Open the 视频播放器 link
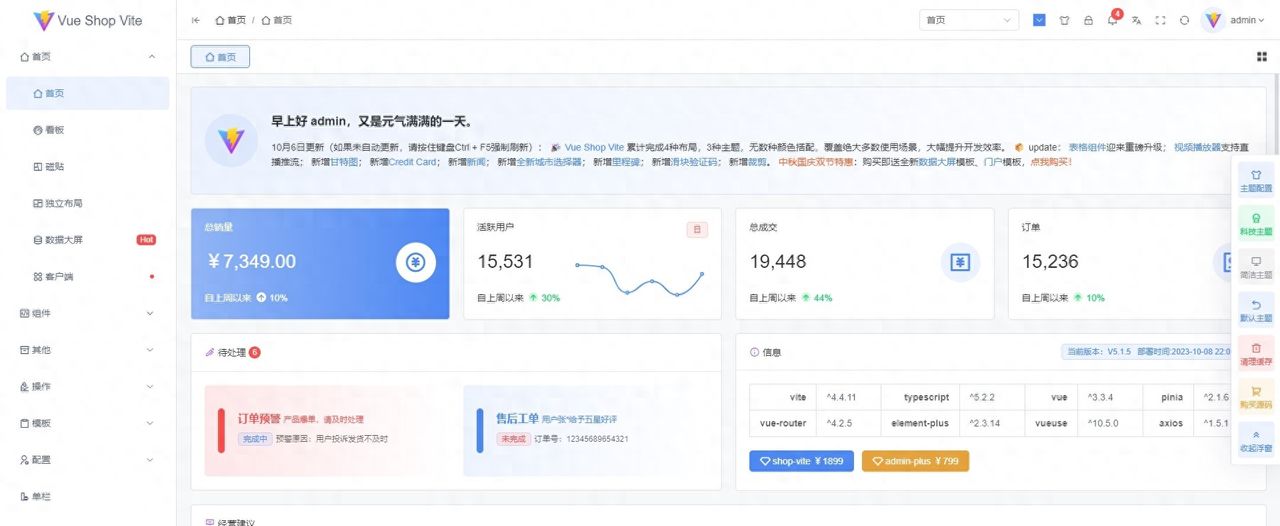 click(1195, 147)
